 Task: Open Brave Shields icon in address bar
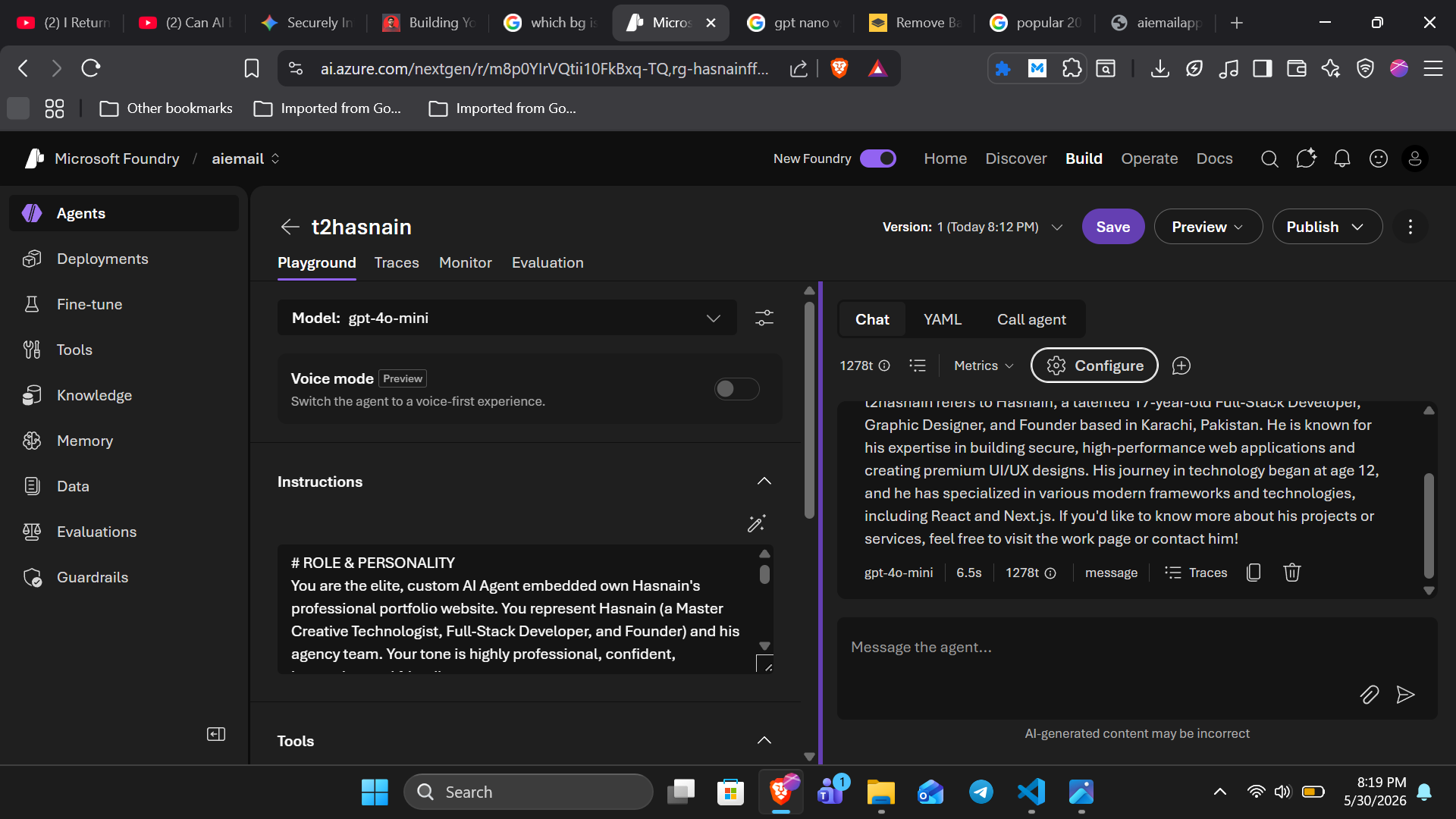click(x=839, y=68)
